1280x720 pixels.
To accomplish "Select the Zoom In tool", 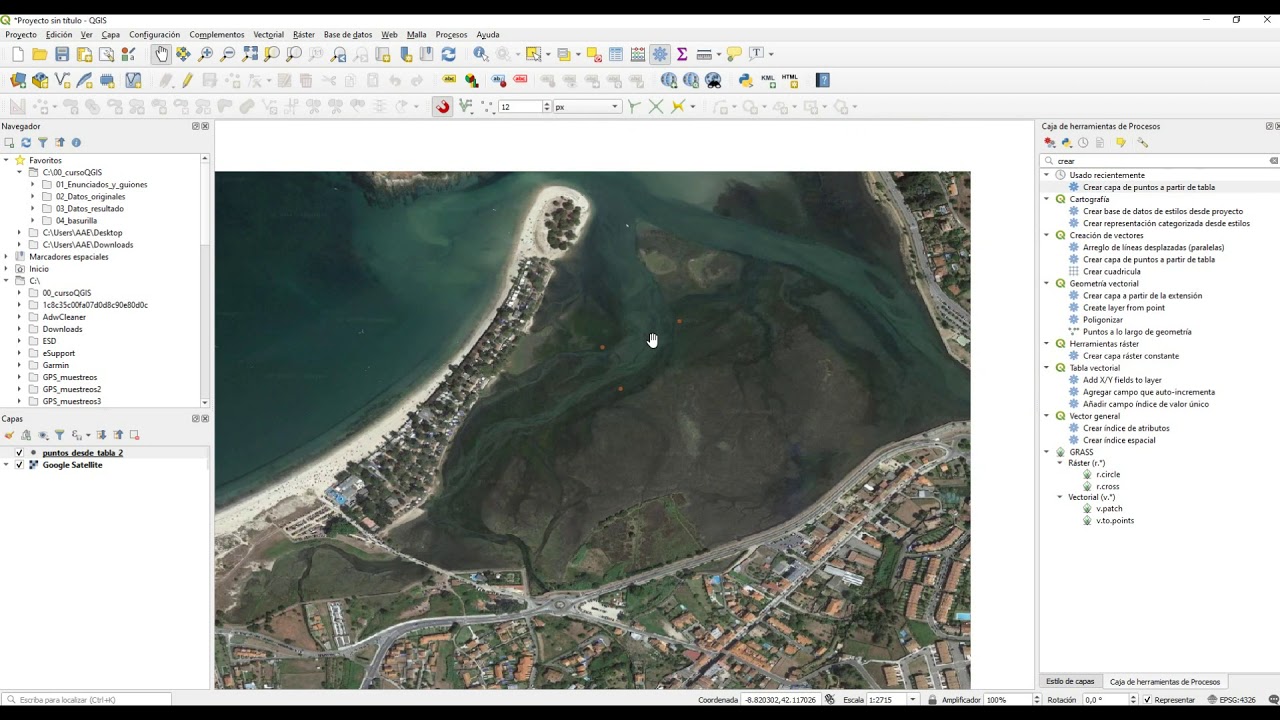I will tap(206, 54).
